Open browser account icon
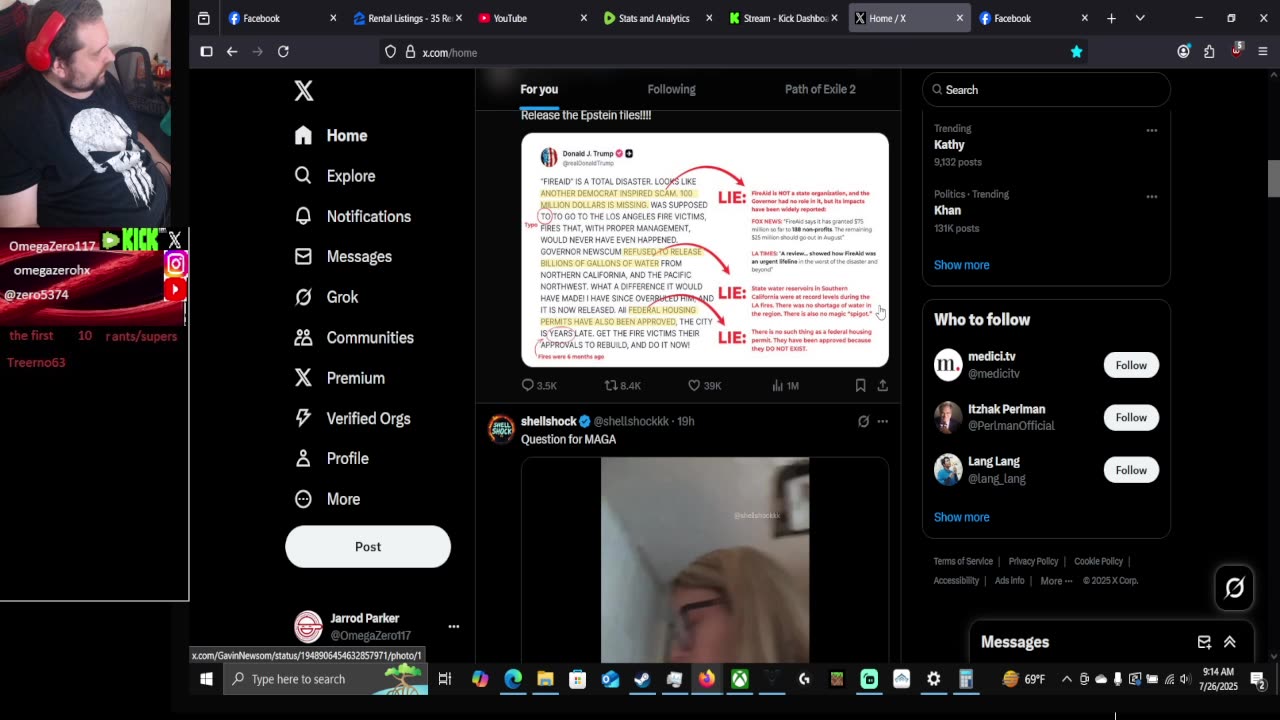 1184,52
